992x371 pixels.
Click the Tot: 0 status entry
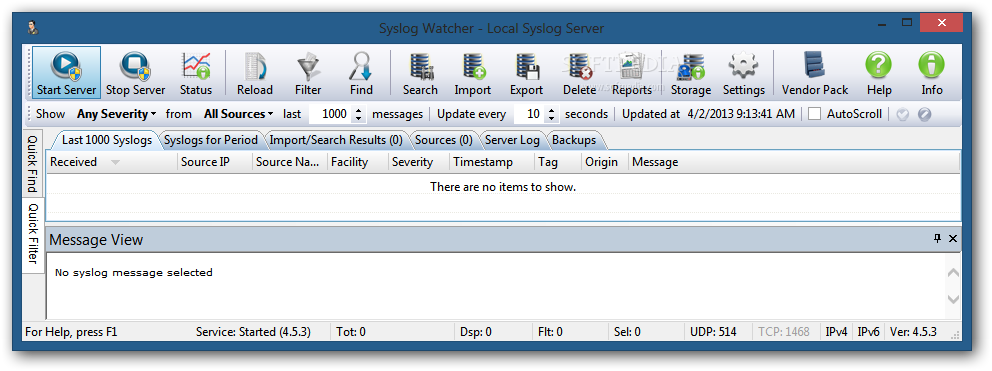coord(350,332)
